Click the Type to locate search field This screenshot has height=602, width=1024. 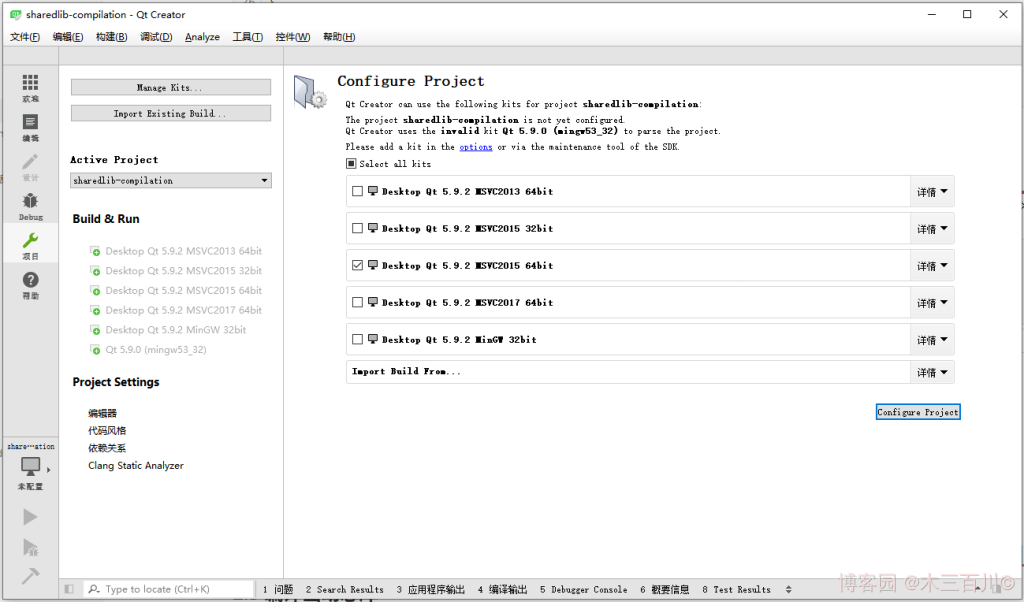(x=170, y=589)
